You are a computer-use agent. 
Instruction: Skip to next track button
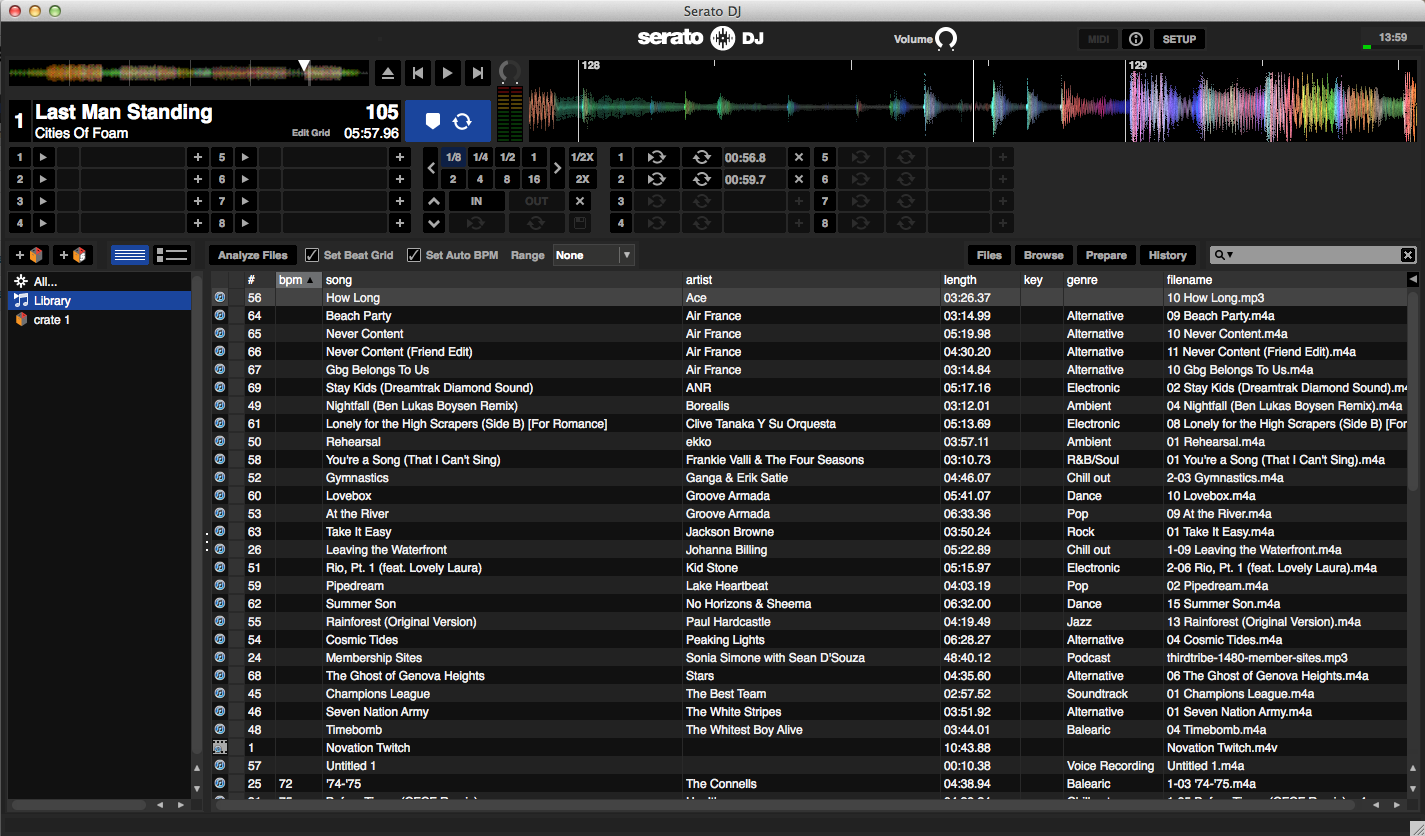478,73
